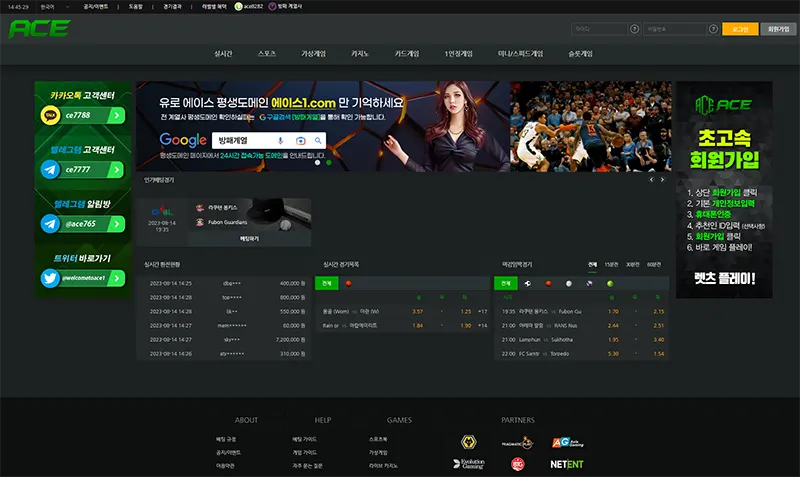Click the green level badge icon in the top bar
This screenshot has height=477, width=800.
(238, 7)
